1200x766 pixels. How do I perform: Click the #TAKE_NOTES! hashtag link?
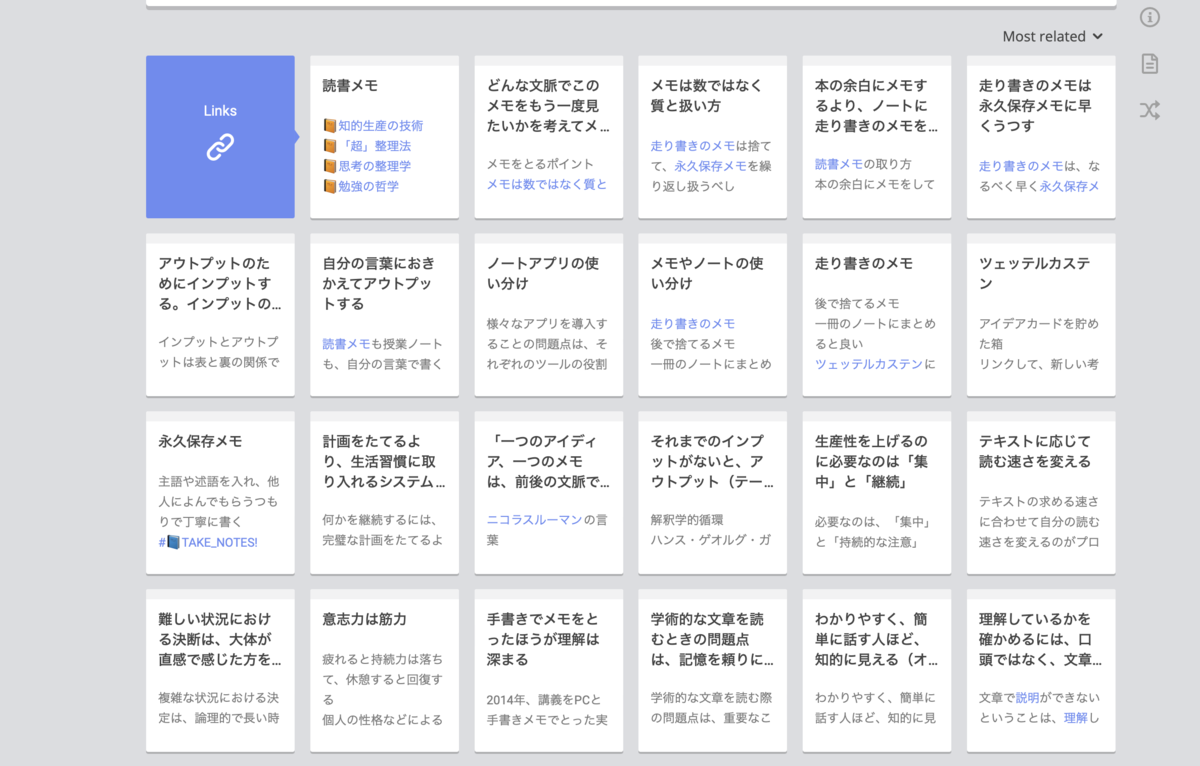click(208, 542)
